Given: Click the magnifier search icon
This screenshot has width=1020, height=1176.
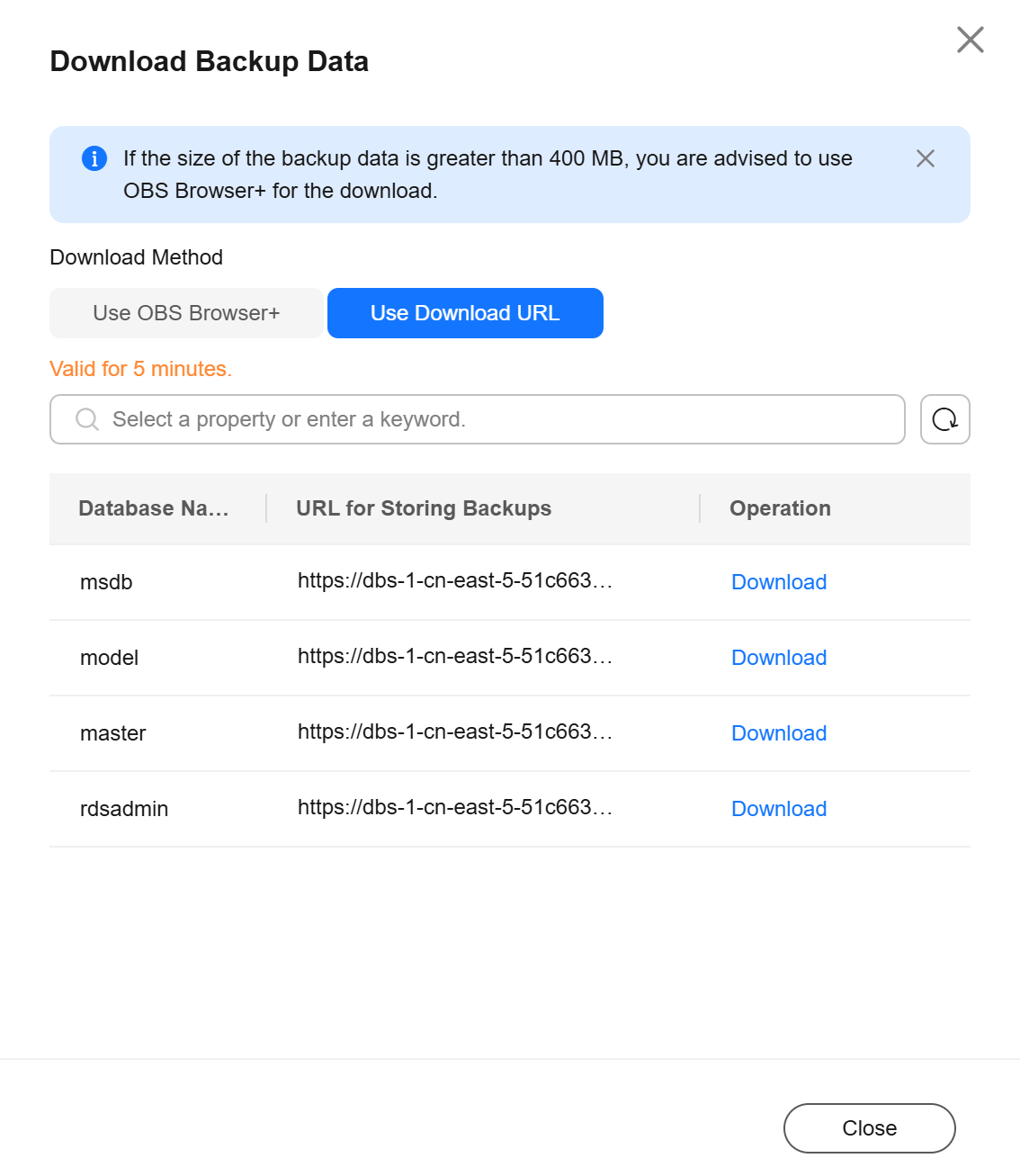Looking at the screenshot, I should pyautogui.click(x=87, y=419).
